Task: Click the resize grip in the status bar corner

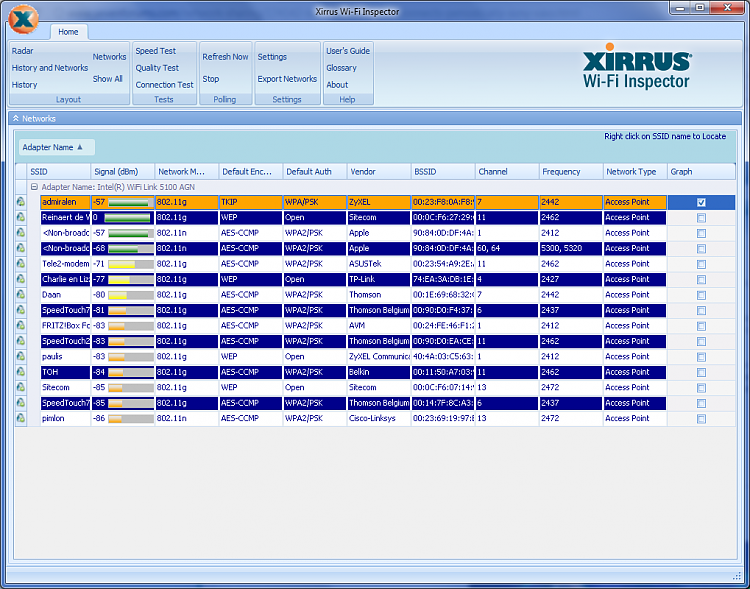Action: coord(737,576)
